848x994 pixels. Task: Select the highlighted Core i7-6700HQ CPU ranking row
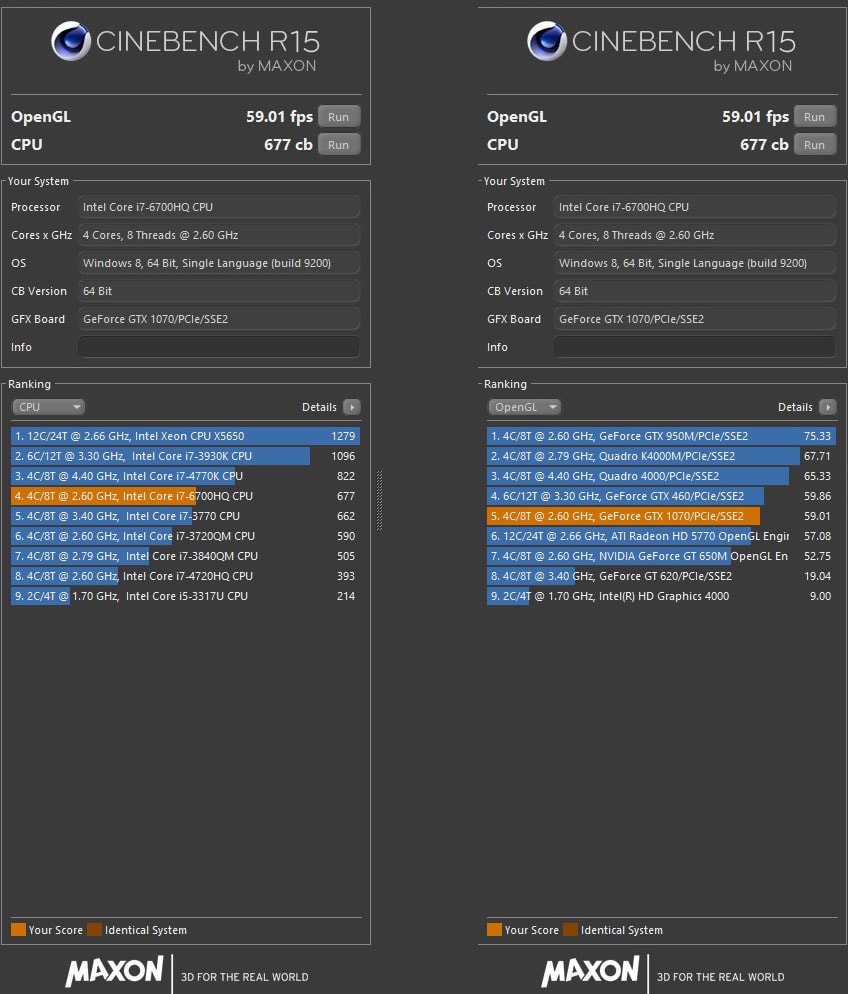(185, 496)
